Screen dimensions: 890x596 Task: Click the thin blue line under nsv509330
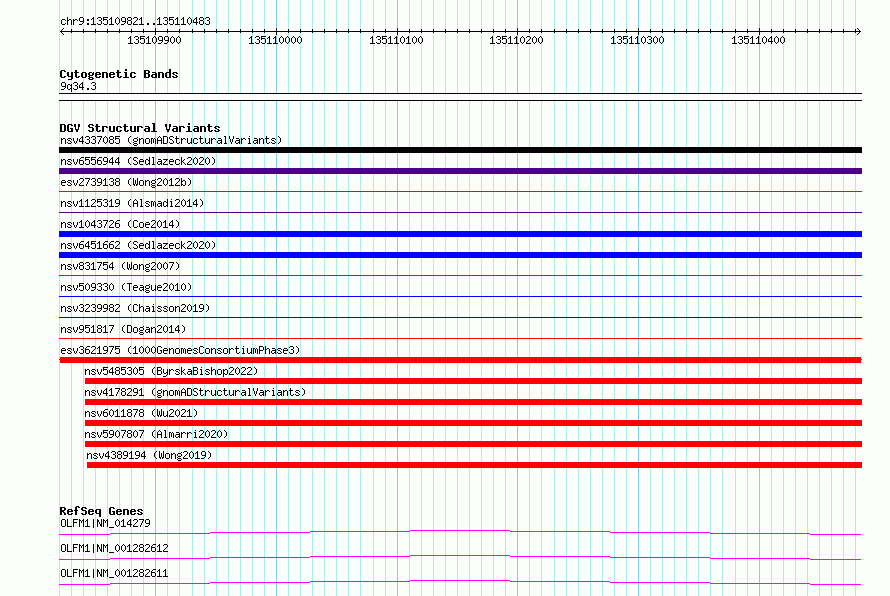click(460, 297)
